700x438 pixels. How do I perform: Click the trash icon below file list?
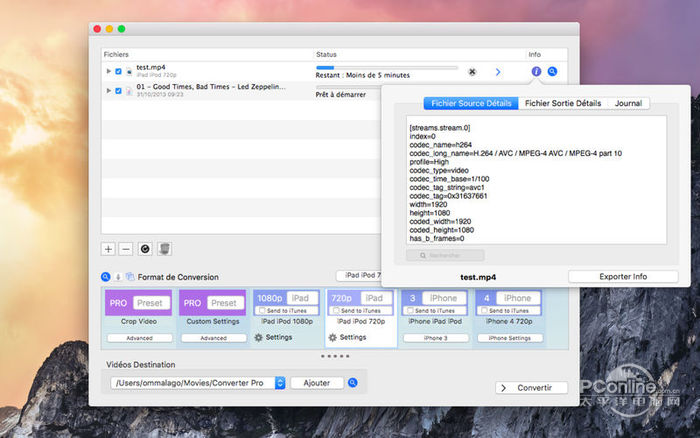point(166,248)
